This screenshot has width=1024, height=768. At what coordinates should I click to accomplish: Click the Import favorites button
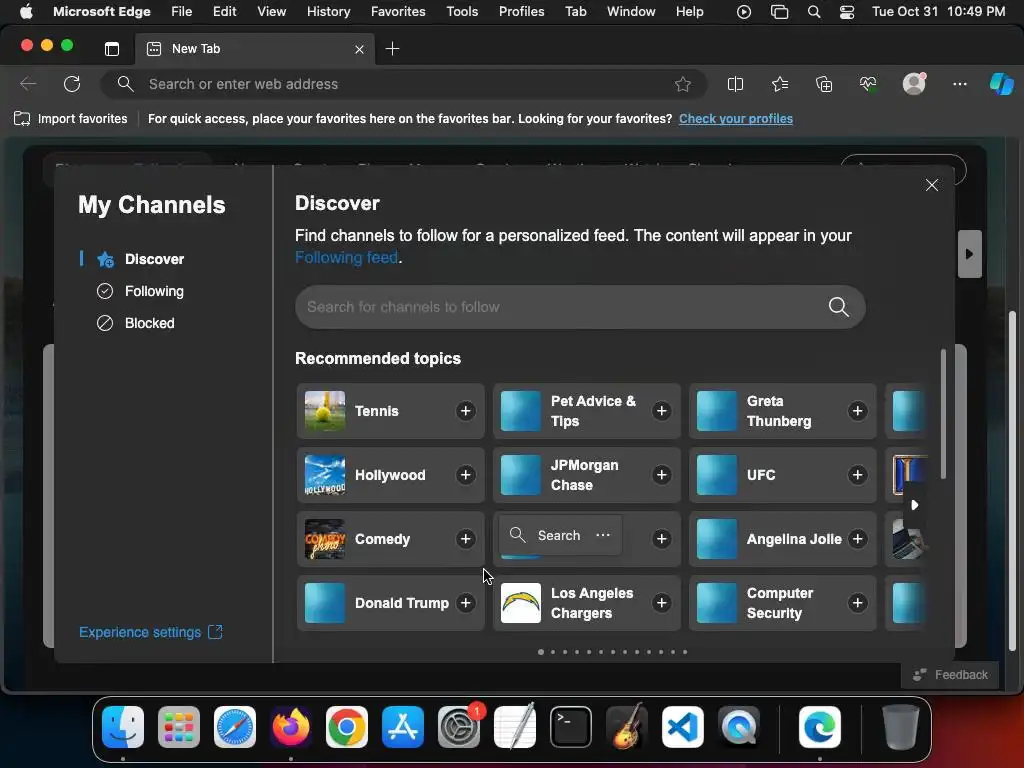(71, 119)
